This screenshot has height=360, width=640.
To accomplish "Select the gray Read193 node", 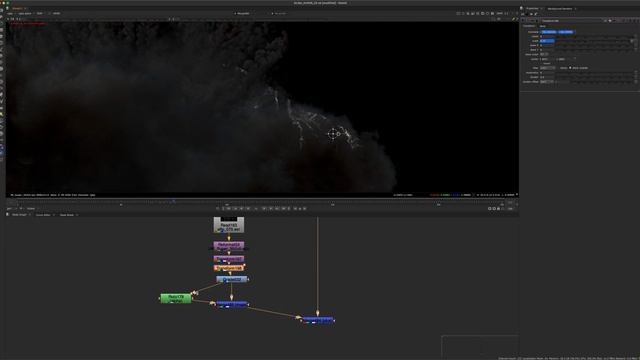I will click(x=229, y=225).
